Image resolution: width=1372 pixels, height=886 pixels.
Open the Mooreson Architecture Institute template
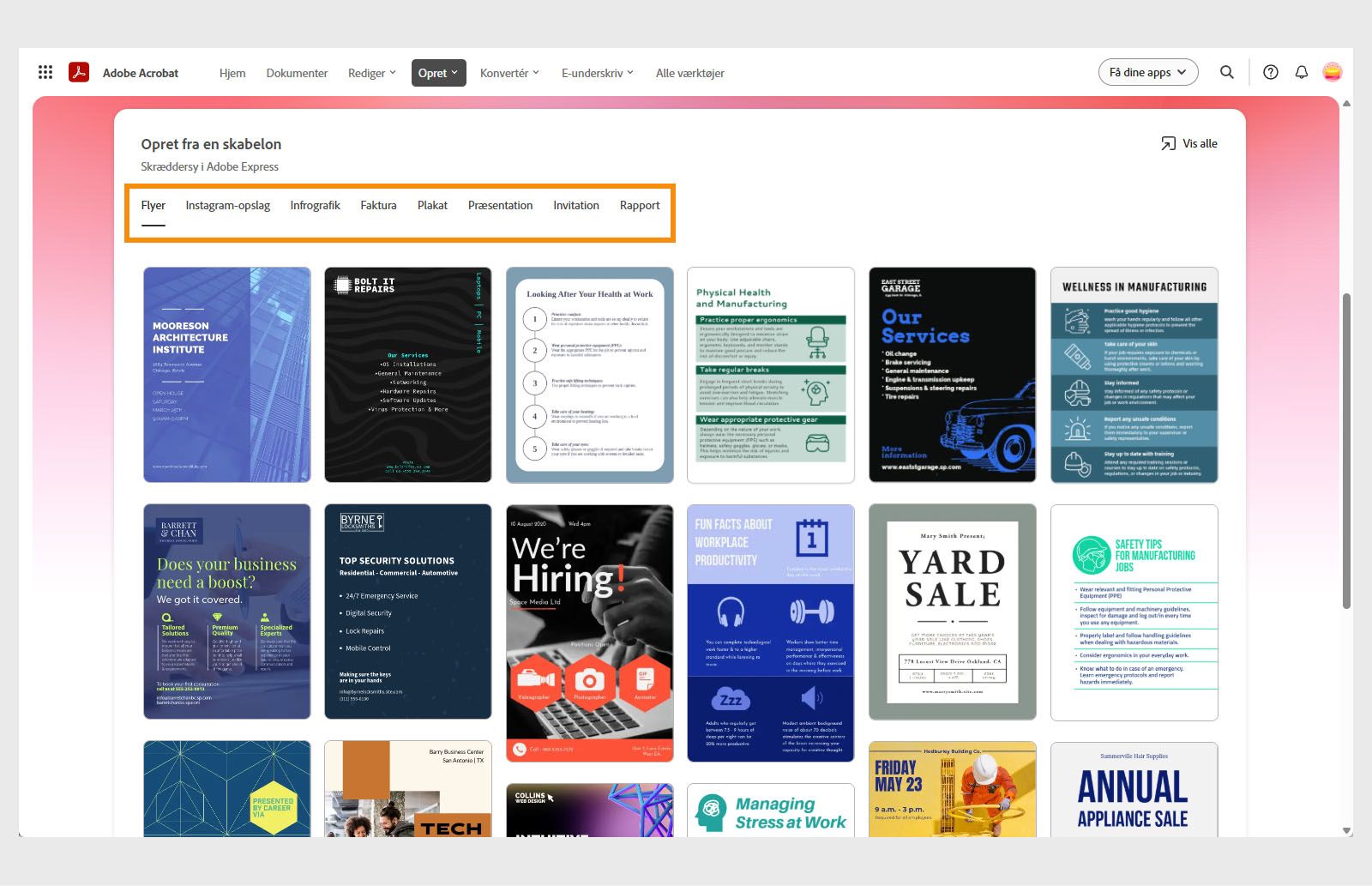(227, 375)
